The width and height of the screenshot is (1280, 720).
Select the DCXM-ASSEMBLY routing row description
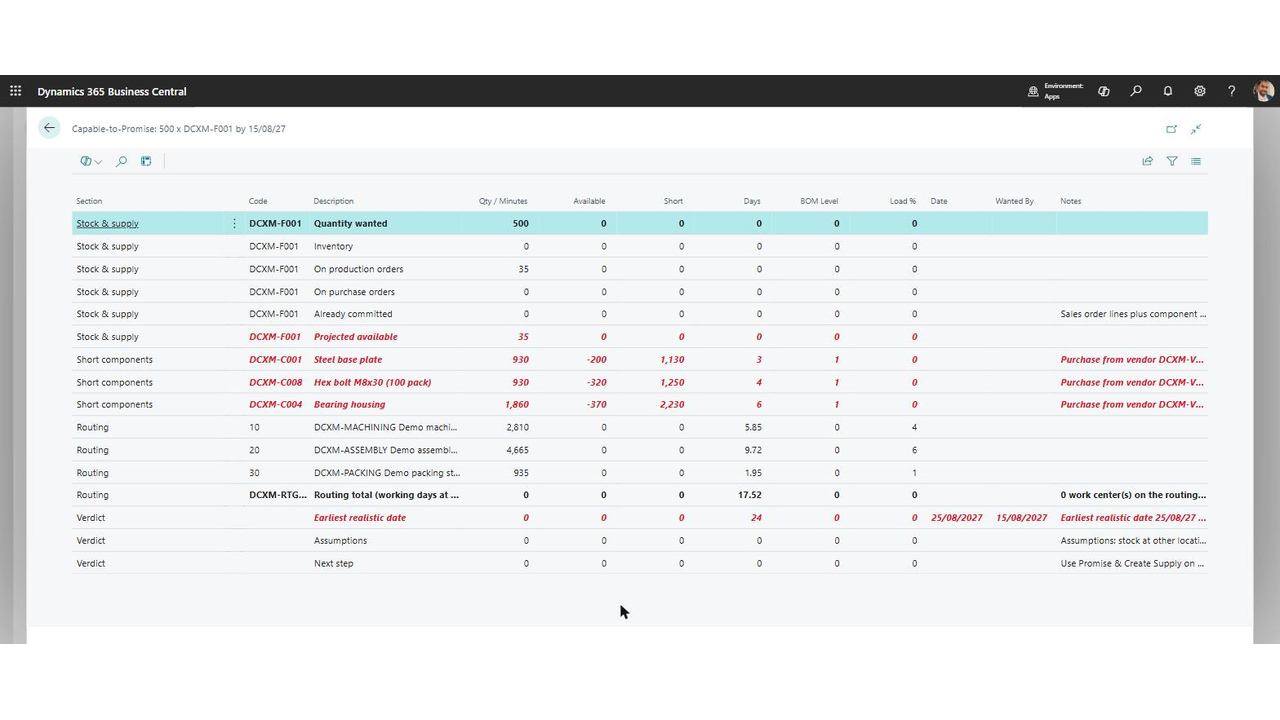pos(385,450)
